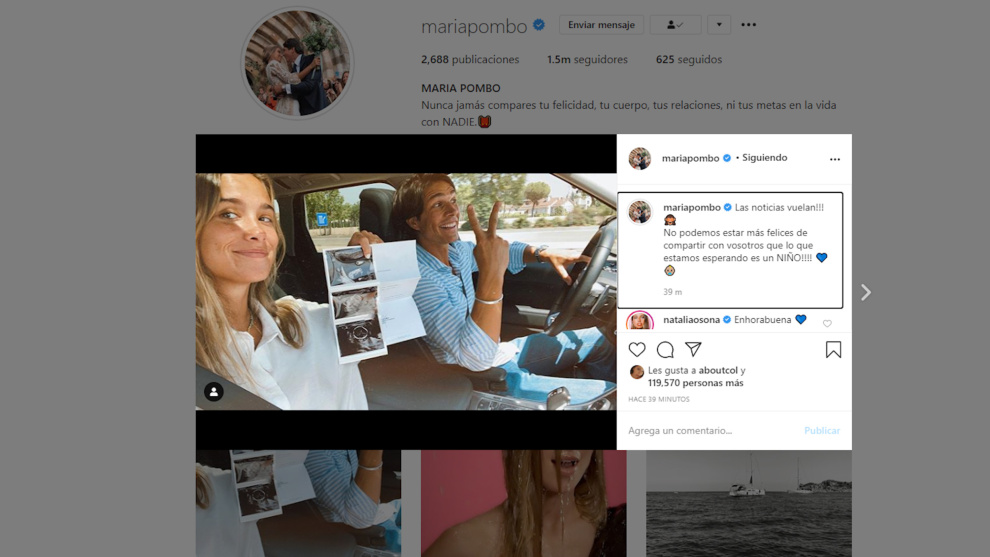Like the post with the heart icon

(637, 349)
